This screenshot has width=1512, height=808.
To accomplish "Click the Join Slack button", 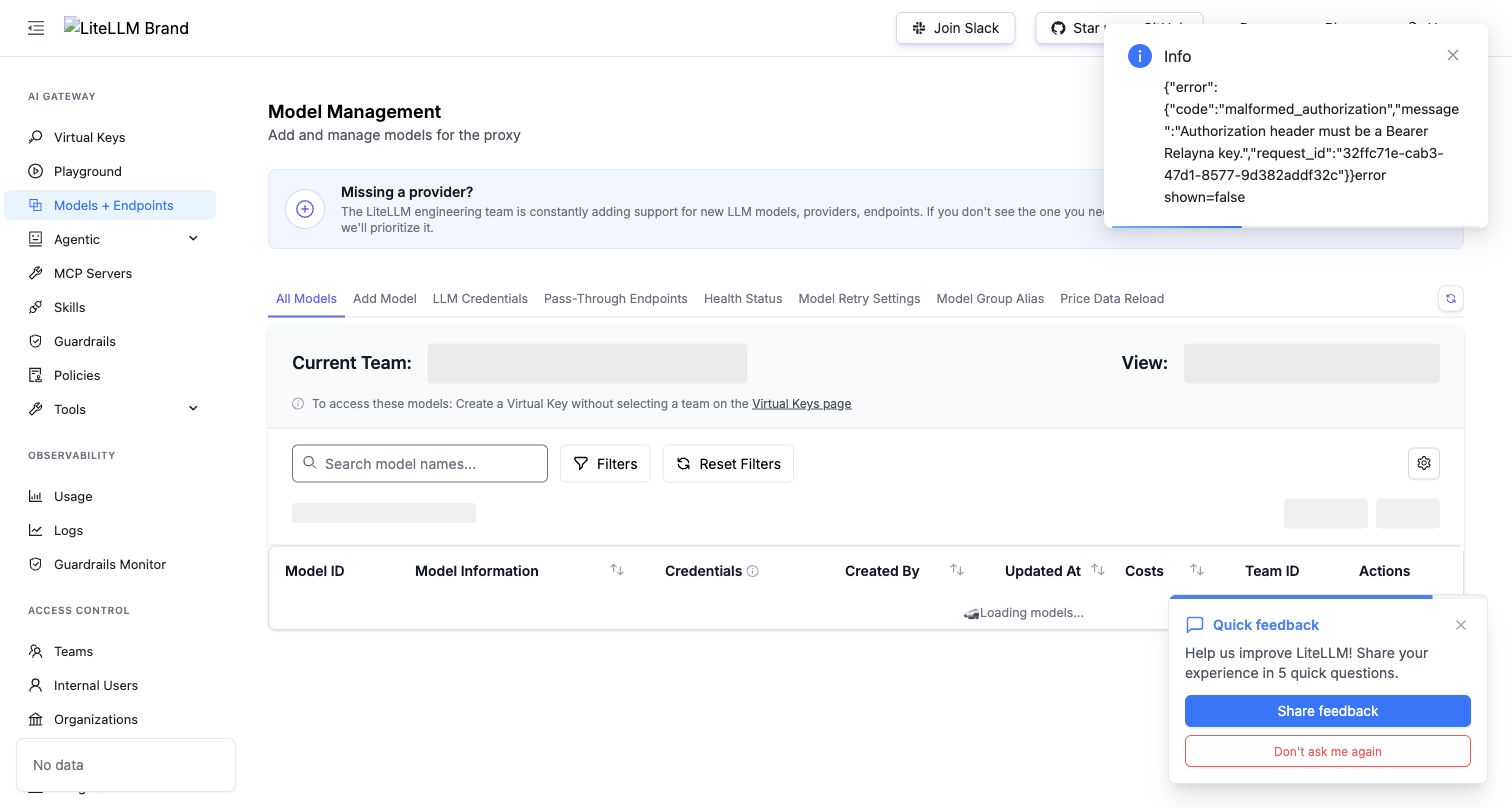I will 956,28.
